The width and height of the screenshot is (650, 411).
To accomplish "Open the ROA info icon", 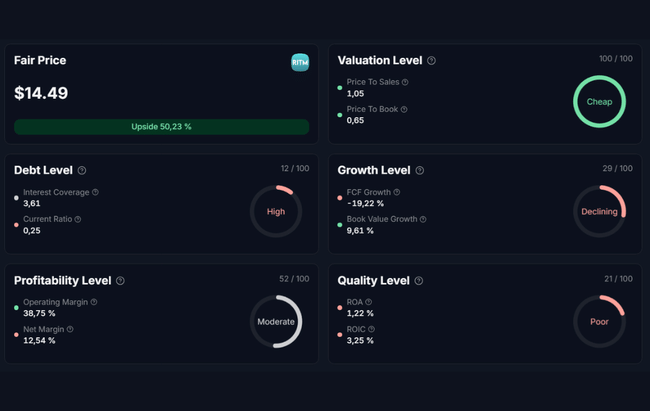I will (x=369, y=302).
